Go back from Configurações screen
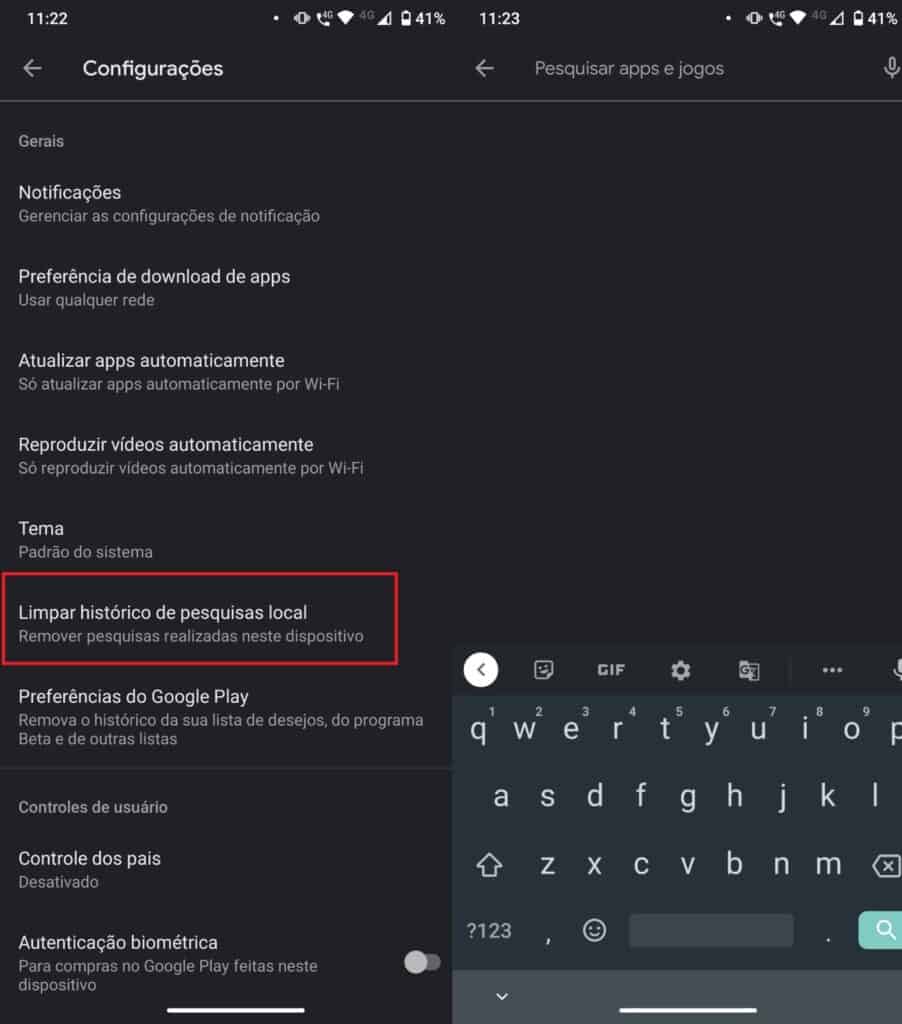 [x=32, y=68]
